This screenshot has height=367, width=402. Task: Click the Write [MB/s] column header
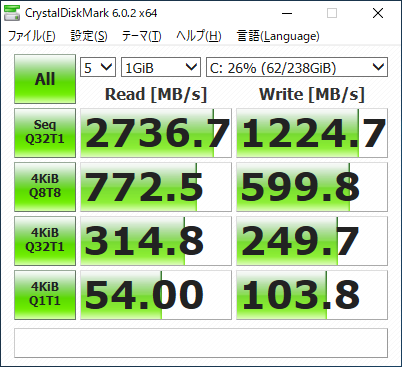[x=312, y=94]
